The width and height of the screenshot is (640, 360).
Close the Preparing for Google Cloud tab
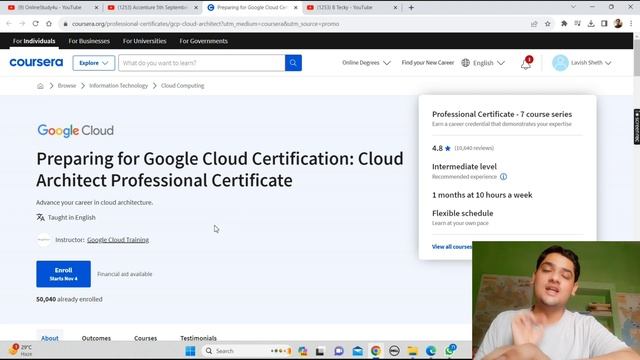tap(296, 7)
